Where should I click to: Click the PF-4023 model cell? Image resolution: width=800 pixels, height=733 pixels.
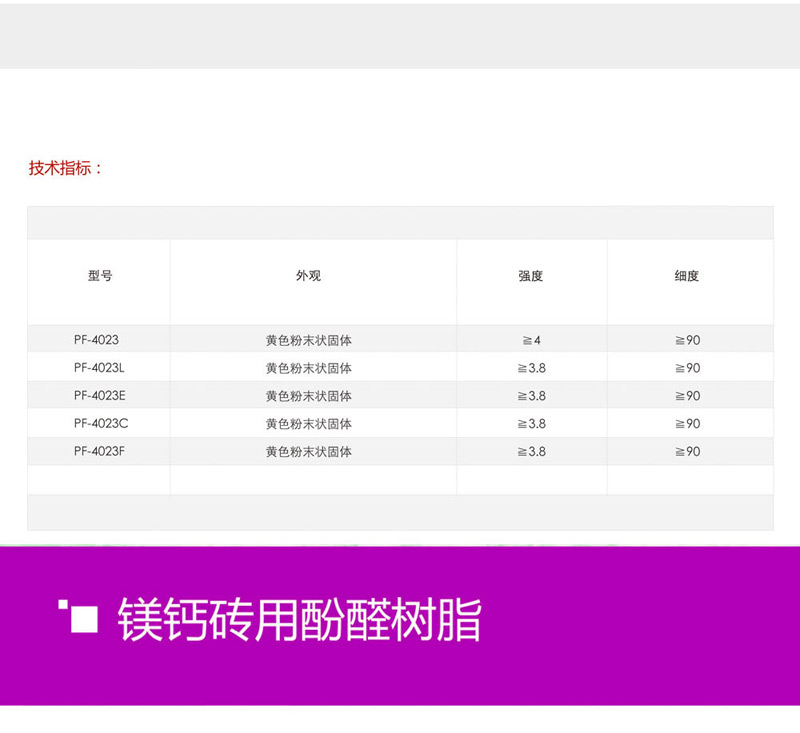[96, 340]
